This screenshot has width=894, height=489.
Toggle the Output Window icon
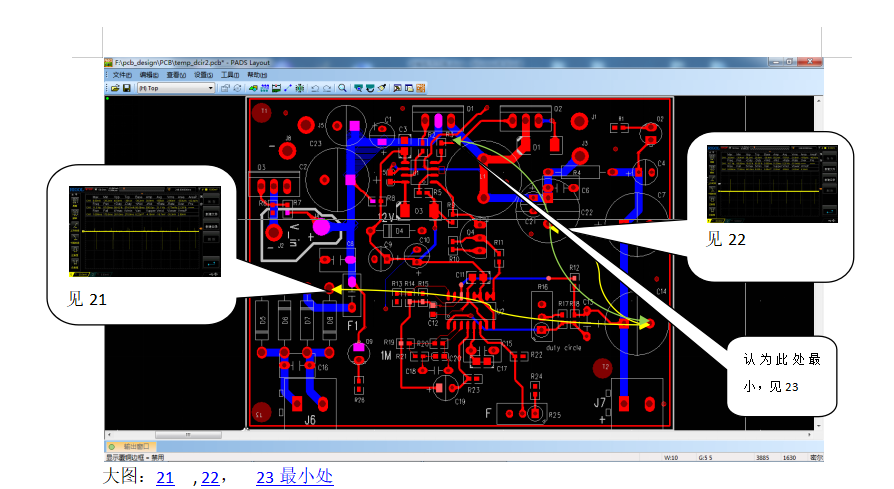(397, 88)
